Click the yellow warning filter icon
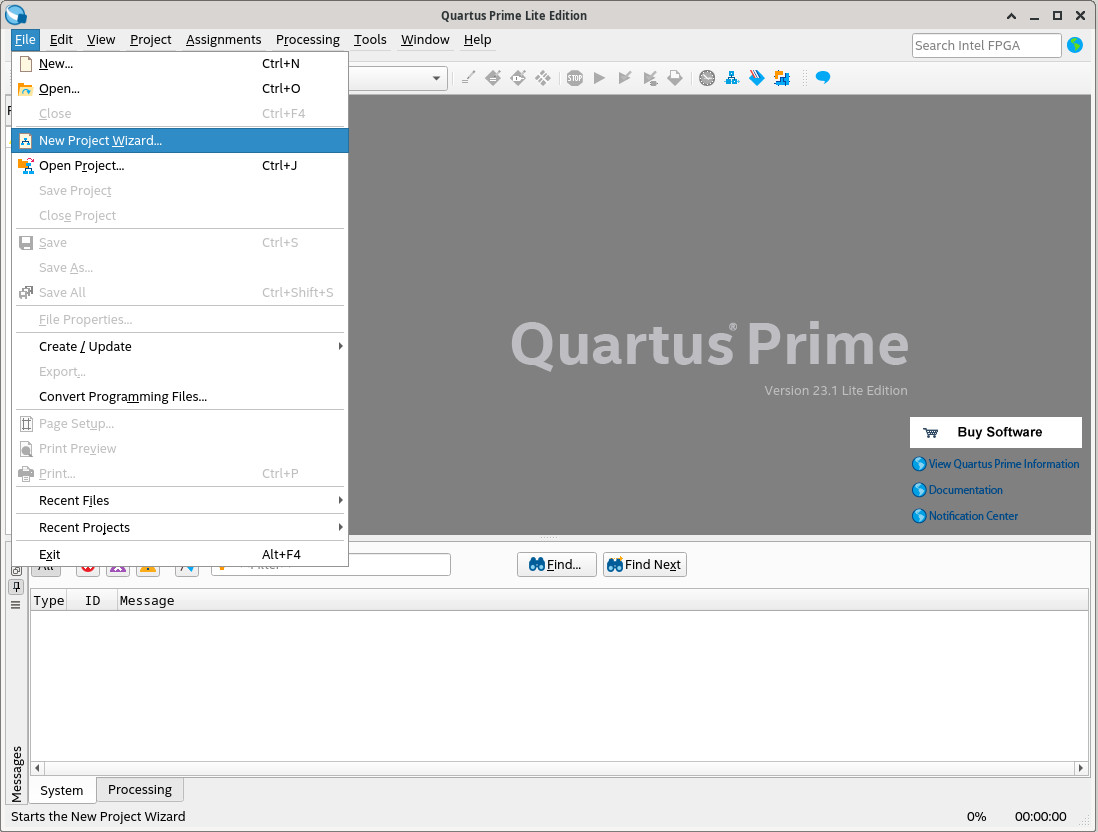 pos(148,569)
